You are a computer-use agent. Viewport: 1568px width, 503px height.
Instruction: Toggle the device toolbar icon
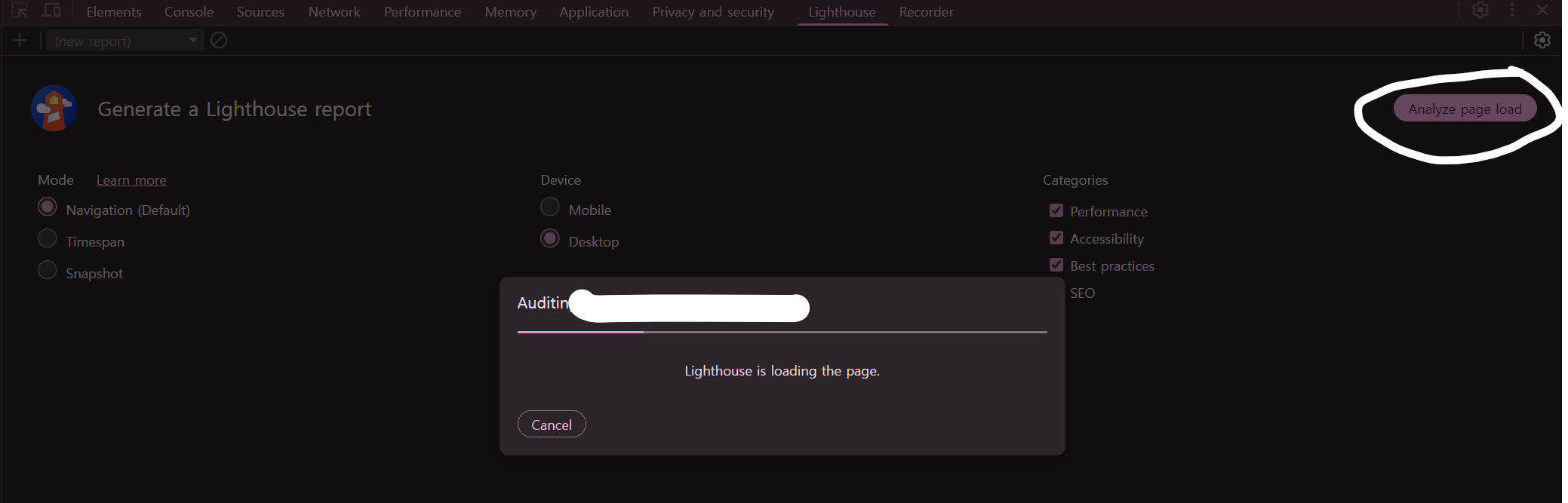tap(51, 11)
